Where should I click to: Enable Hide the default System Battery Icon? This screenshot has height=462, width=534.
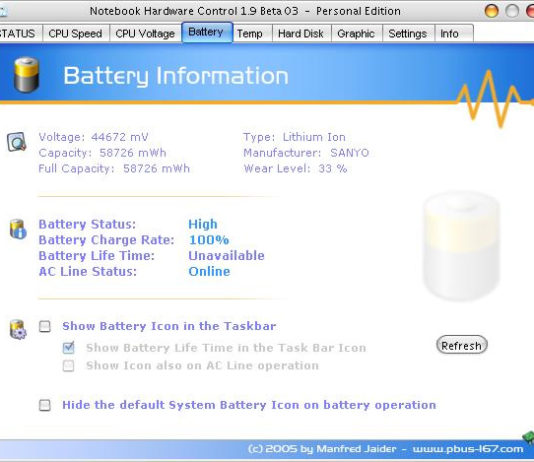click(x=45, y=405)
